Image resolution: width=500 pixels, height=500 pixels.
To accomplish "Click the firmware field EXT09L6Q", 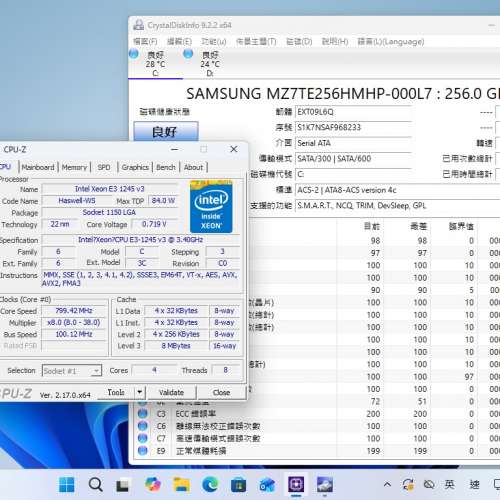I will [353, 112].
